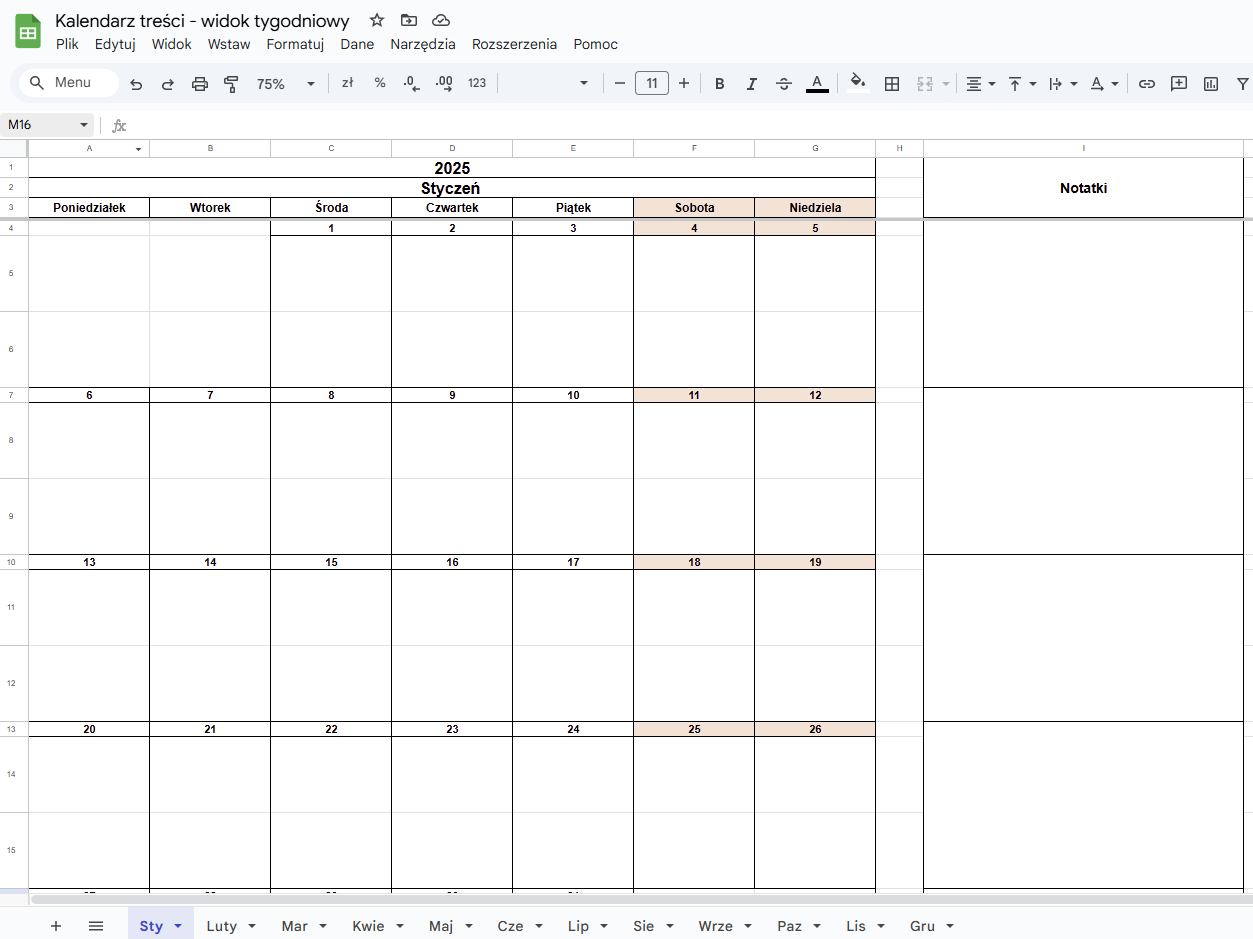1253x939 pixels.
Task: Add a comment using the toolbar icon
Action: 1179,84
